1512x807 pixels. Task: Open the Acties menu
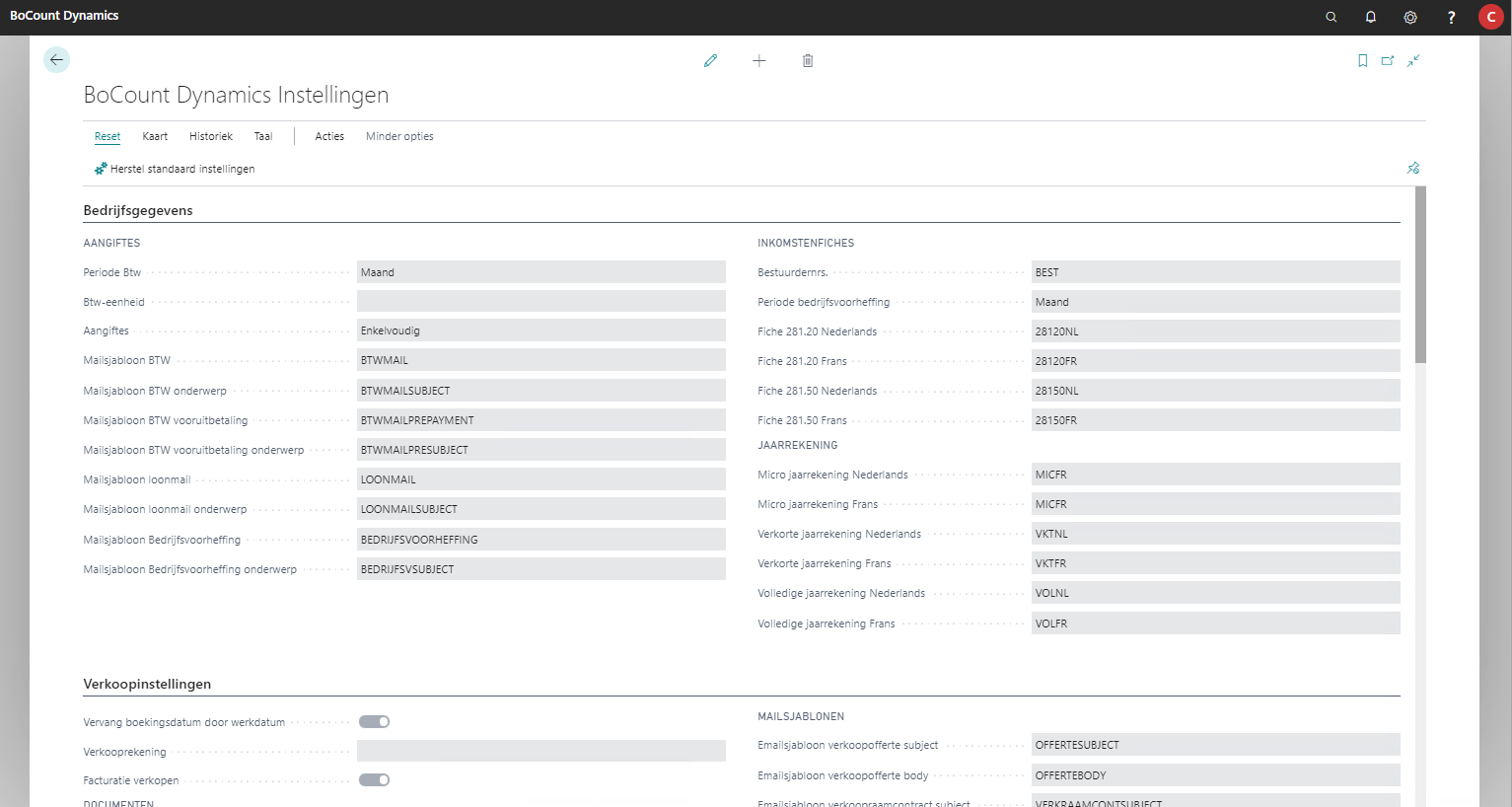tap(329, 136)
